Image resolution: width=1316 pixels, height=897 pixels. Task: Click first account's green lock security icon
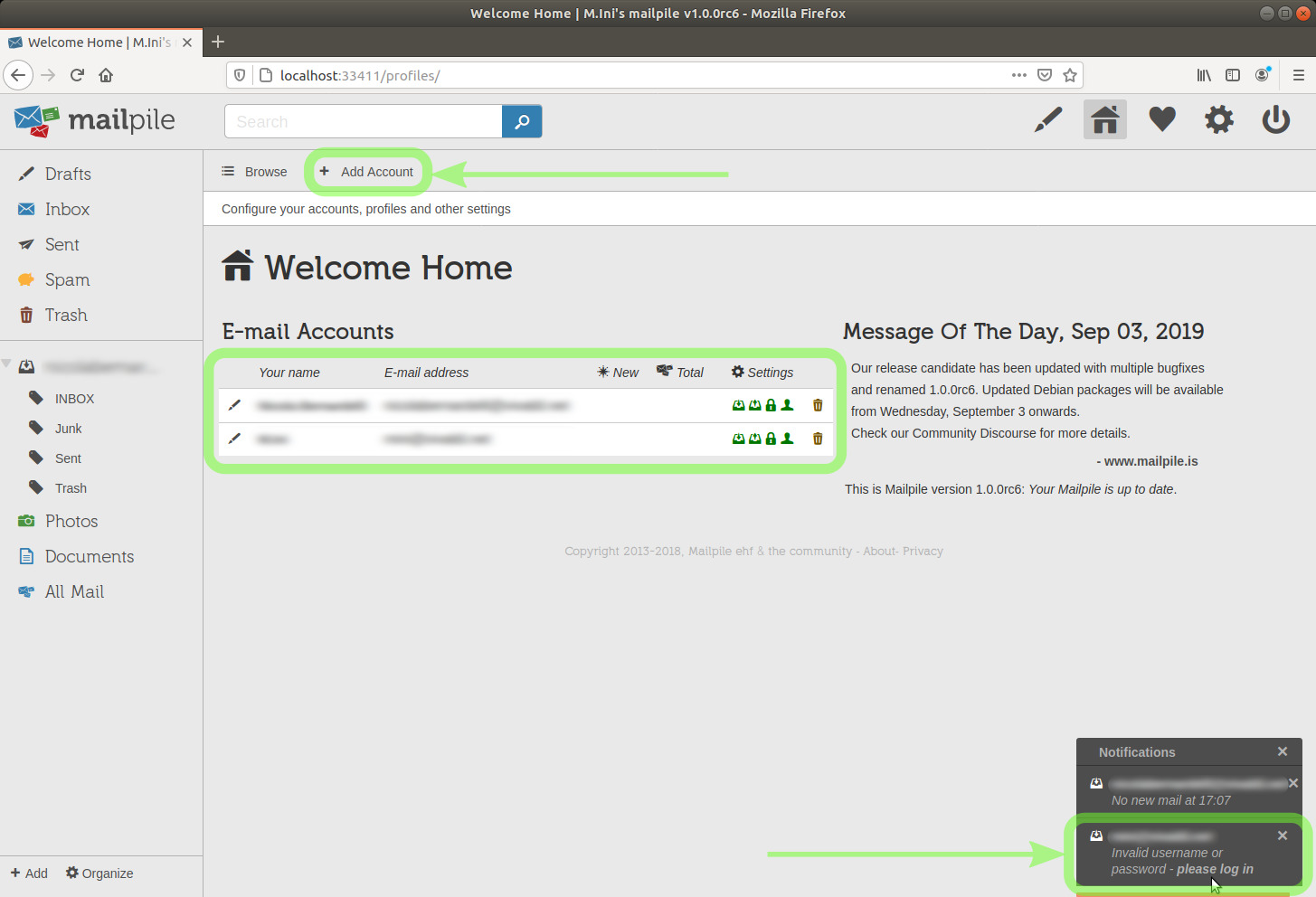click(771, 405)
